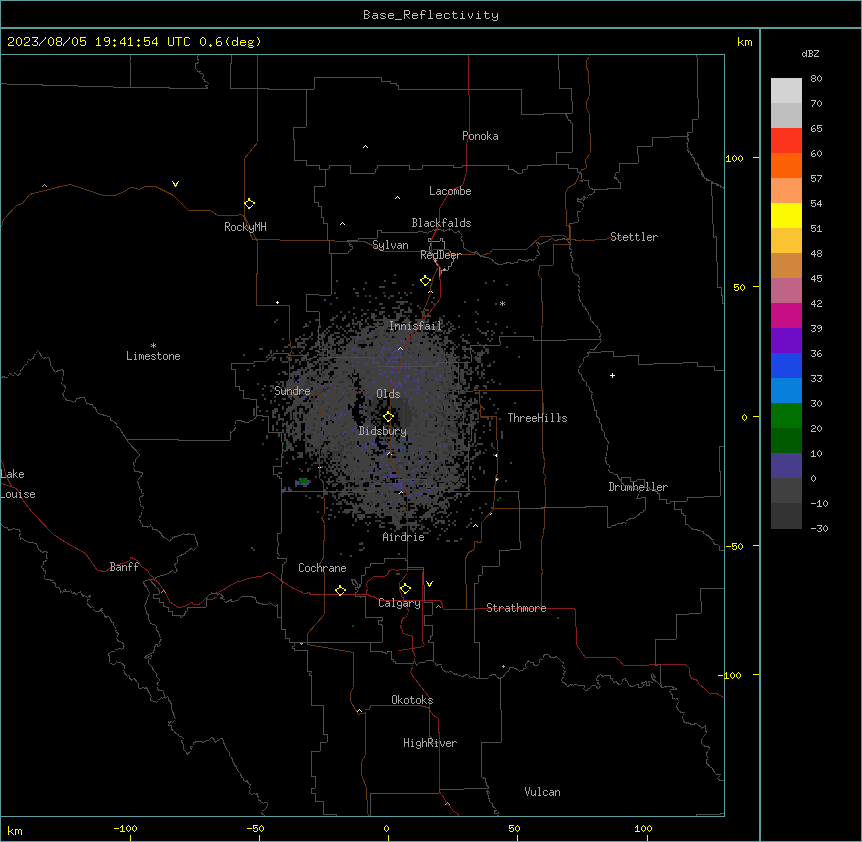
Task: Click the Limestone label
Action: (x=153, y=356)
